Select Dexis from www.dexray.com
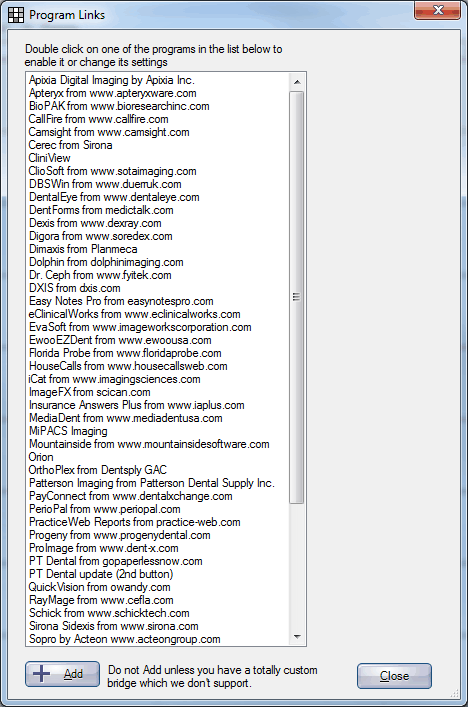The height and width of the screenshot is (707, 468). (95, 223)
